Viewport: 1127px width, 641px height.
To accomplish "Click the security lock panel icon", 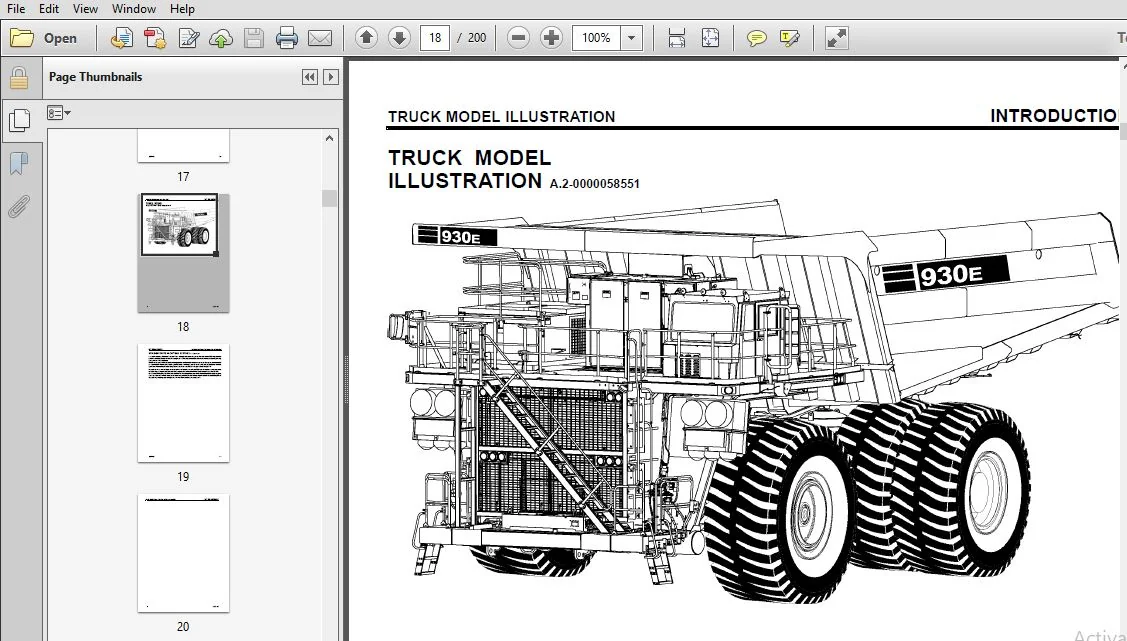I will tap(19, 78).
